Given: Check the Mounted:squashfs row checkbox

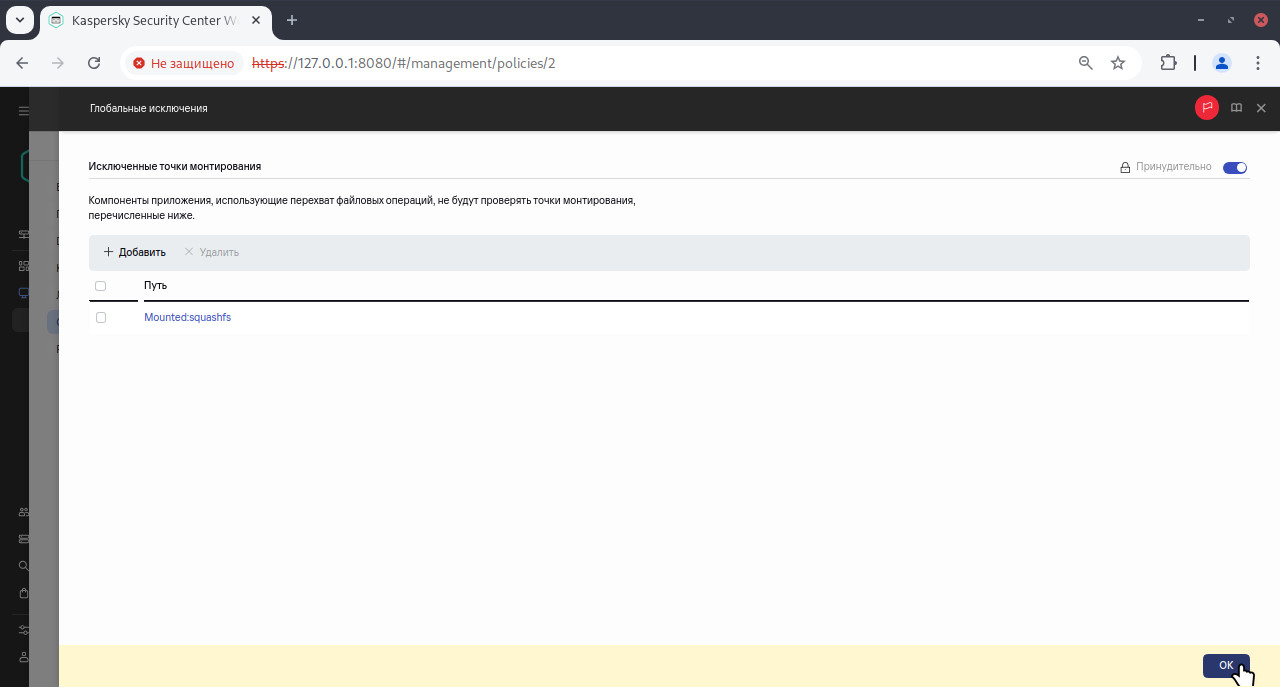Looking at the screenshot, I should point(100,317).
